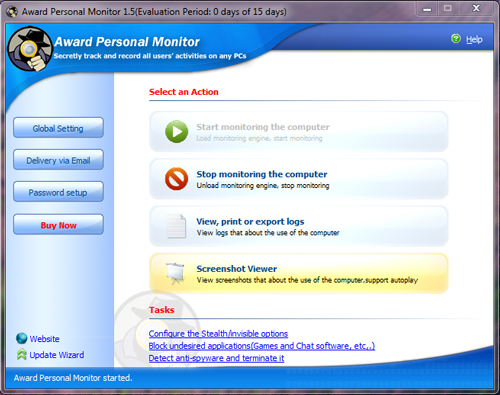The height and width of the screenshot is (395, 500).
Task: Close the Award Personal Monitor window
Action: coord(476,9)
